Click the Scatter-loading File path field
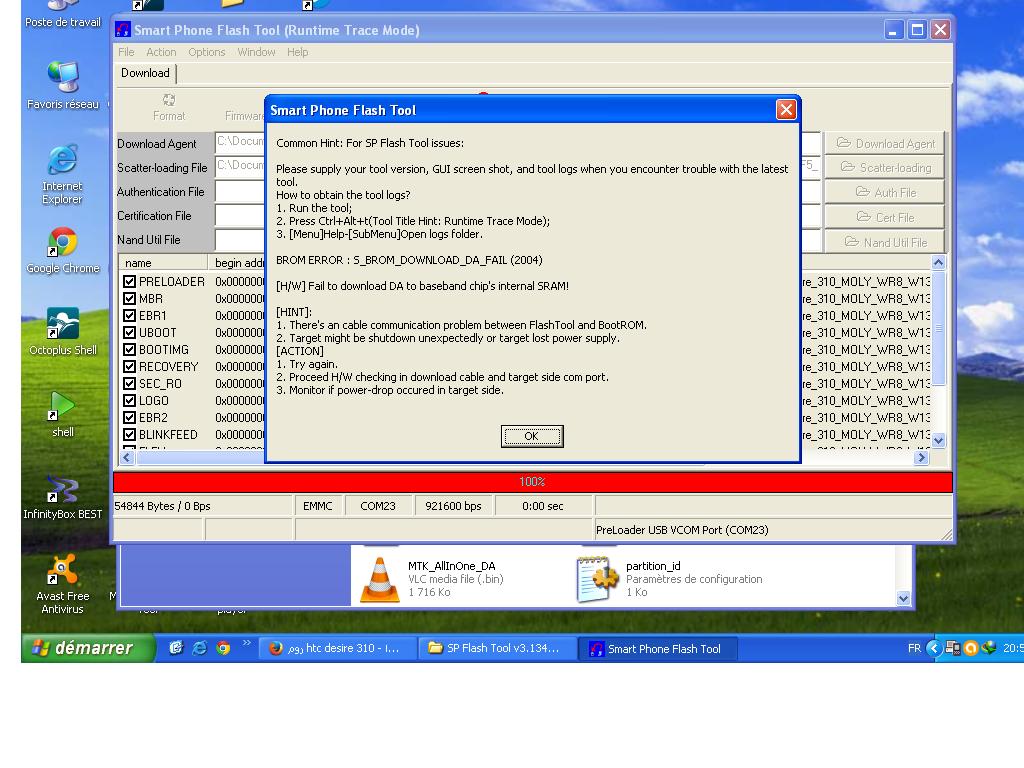 240,167
